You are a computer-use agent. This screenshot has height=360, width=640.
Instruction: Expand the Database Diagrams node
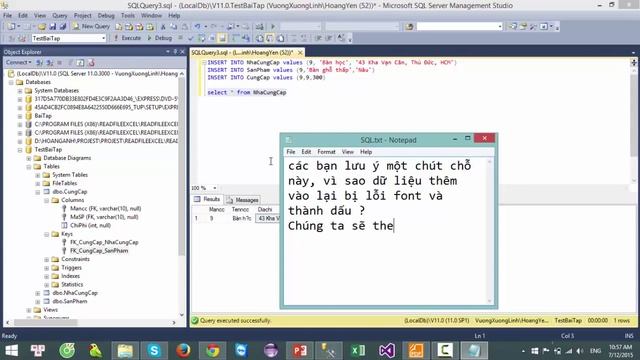coord(29,158)
